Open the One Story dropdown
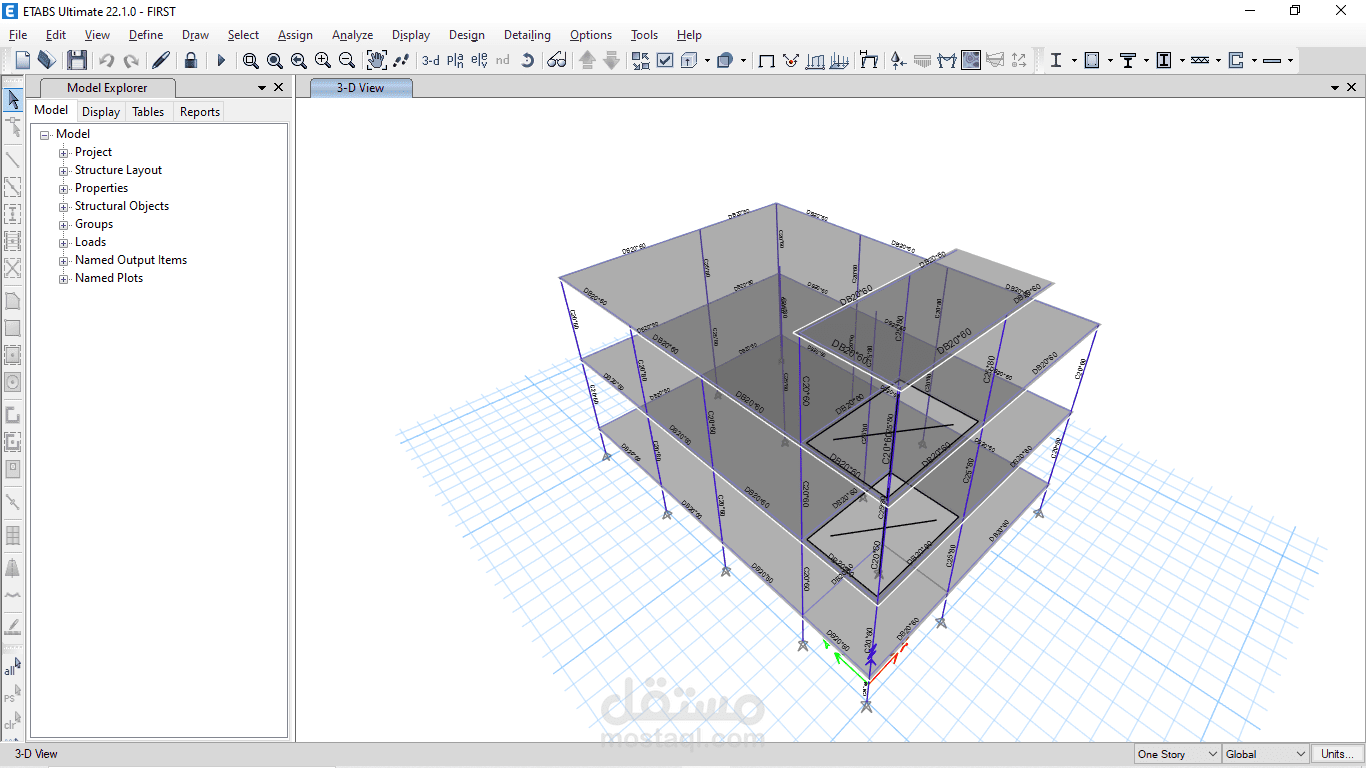The height and width of the screenshot is (768, 1366). tap(1213, 754)
